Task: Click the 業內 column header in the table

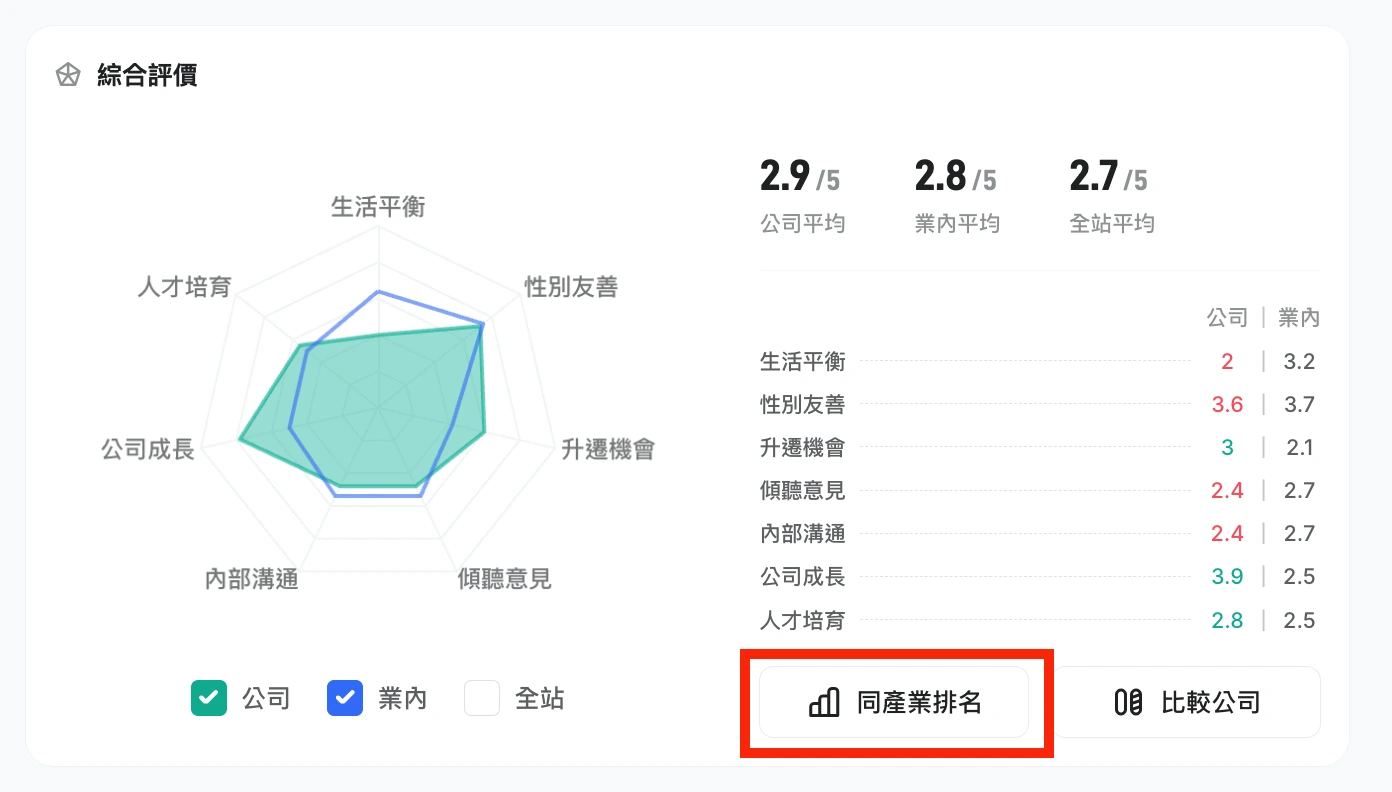Action: tap(1299, 318)
